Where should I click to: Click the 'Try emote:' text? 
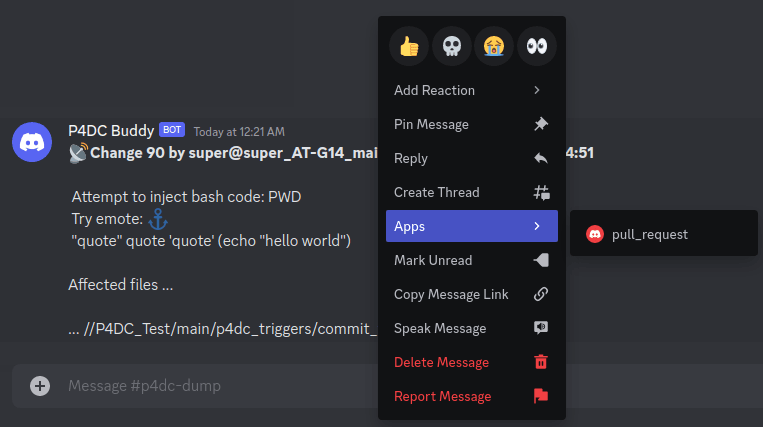[107, 219]
